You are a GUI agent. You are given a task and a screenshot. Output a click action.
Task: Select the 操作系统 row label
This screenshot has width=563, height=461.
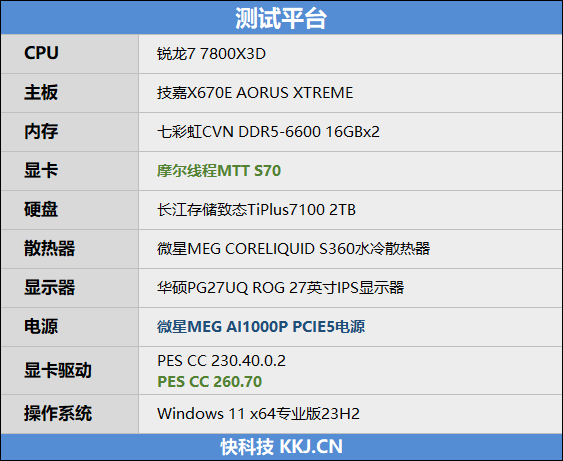click(x=58, y=413)
